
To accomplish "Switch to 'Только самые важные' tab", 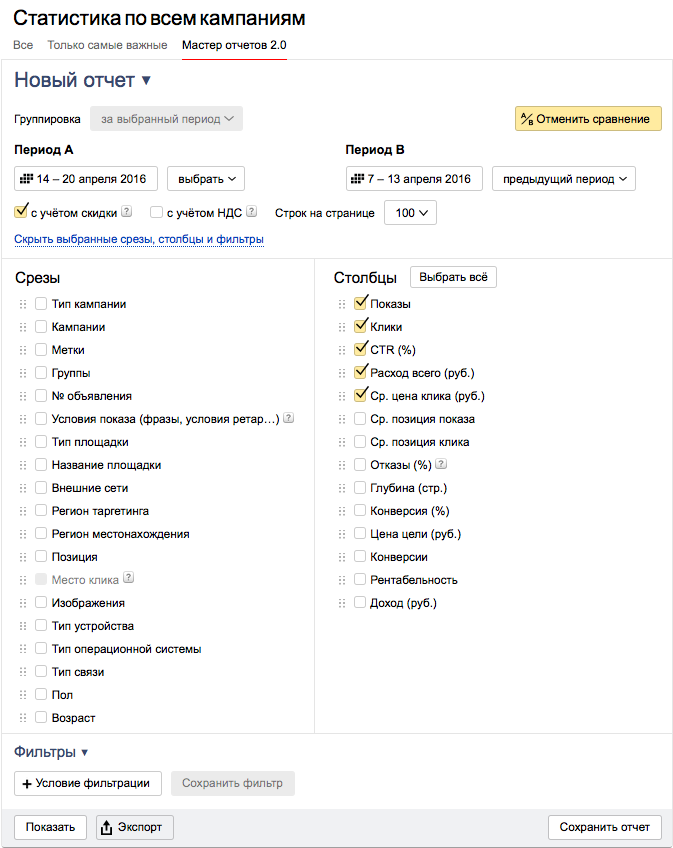I will pyautogui.click(x=107, y=45).
